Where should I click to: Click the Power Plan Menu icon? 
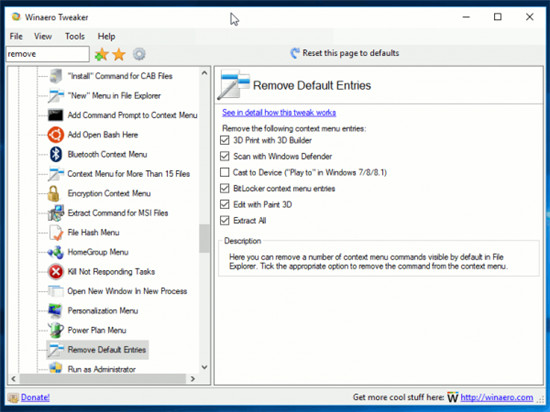[x=56, y=330]
